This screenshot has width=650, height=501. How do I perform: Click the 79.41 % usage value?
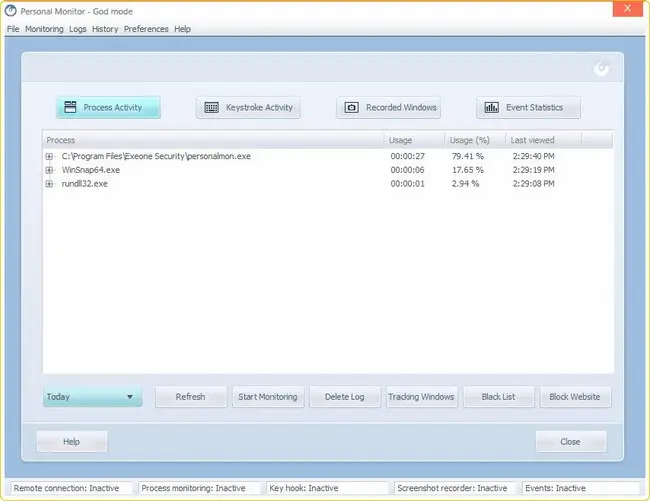point(468,156)
